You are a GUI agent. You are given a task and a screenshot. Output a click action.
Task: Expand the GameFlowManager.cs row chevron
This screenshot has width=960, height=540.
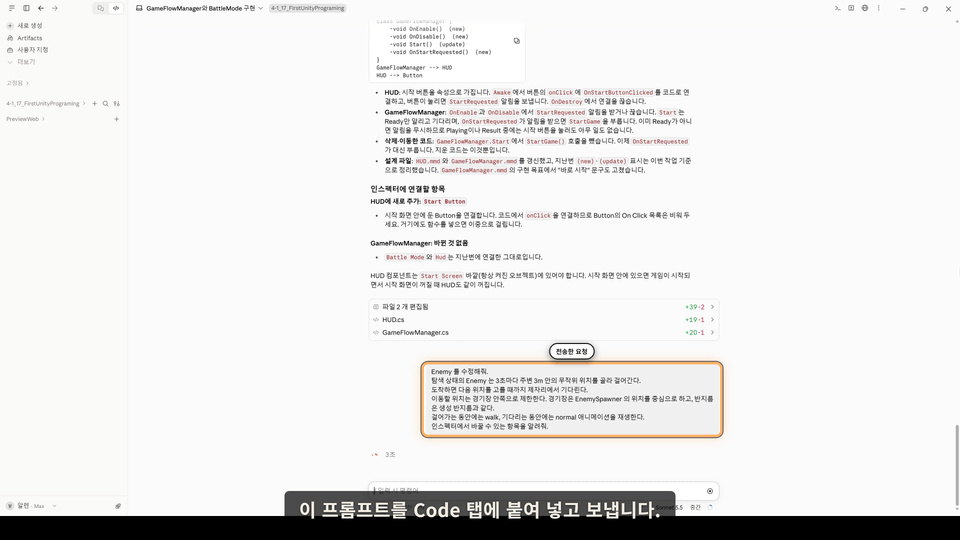712,332
